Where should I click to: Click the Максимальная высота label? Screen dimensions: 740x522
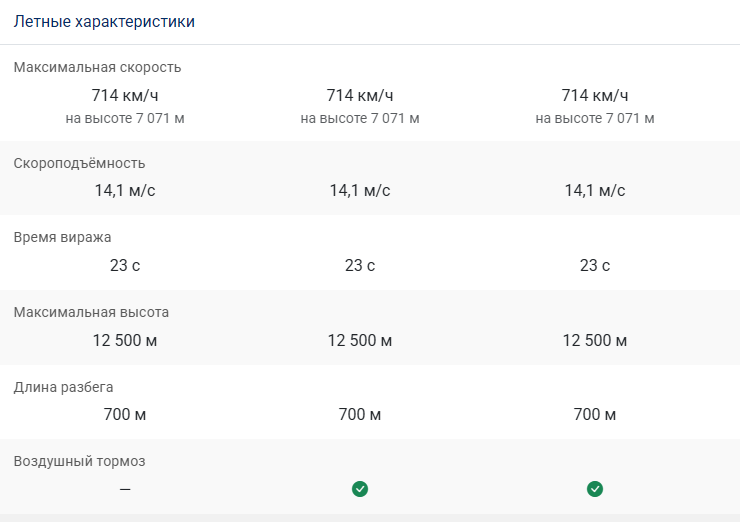point(91,312)
